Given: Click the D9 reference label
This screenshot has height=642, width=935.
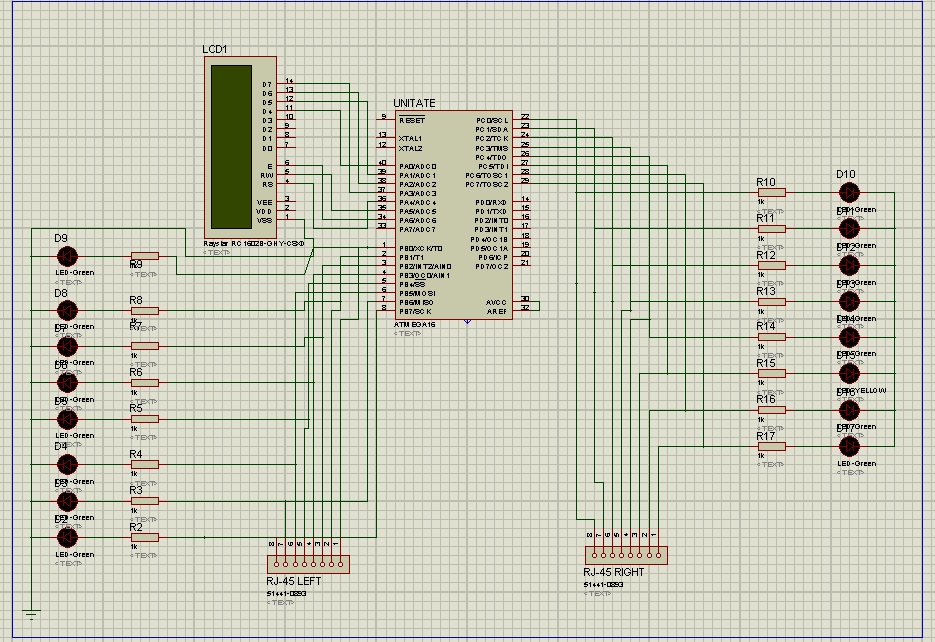Looking at the screenshot, I should coord(61,238).
